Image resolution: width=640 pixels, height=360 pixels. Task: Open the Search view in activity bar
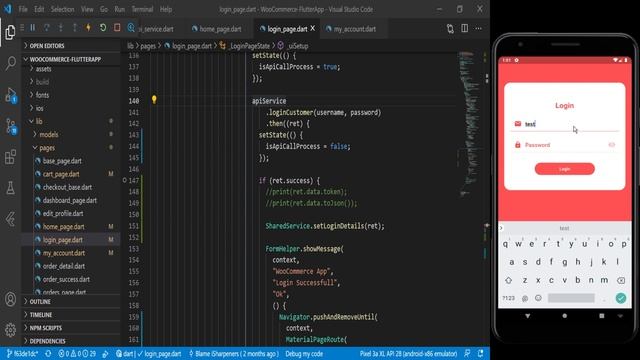[x=11, y=62]
